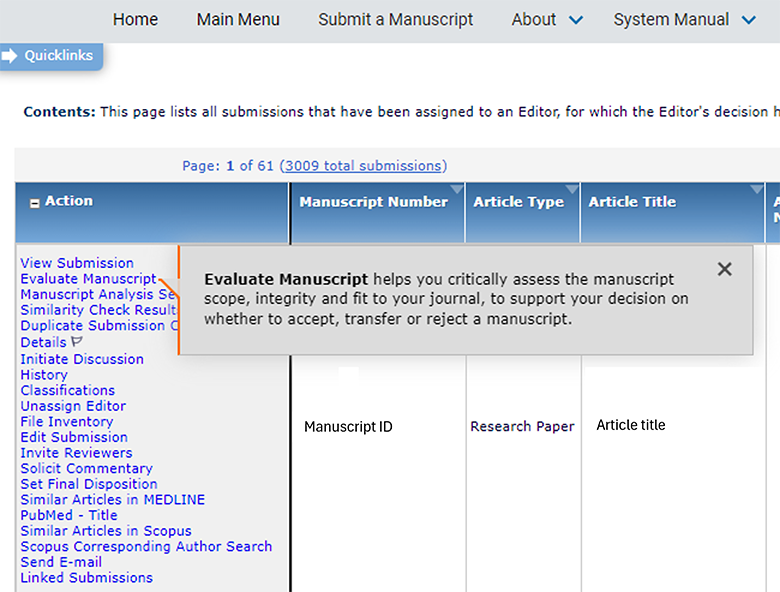
Task: Select Submit a Manuscript in navigation
Action: [395, 19]
